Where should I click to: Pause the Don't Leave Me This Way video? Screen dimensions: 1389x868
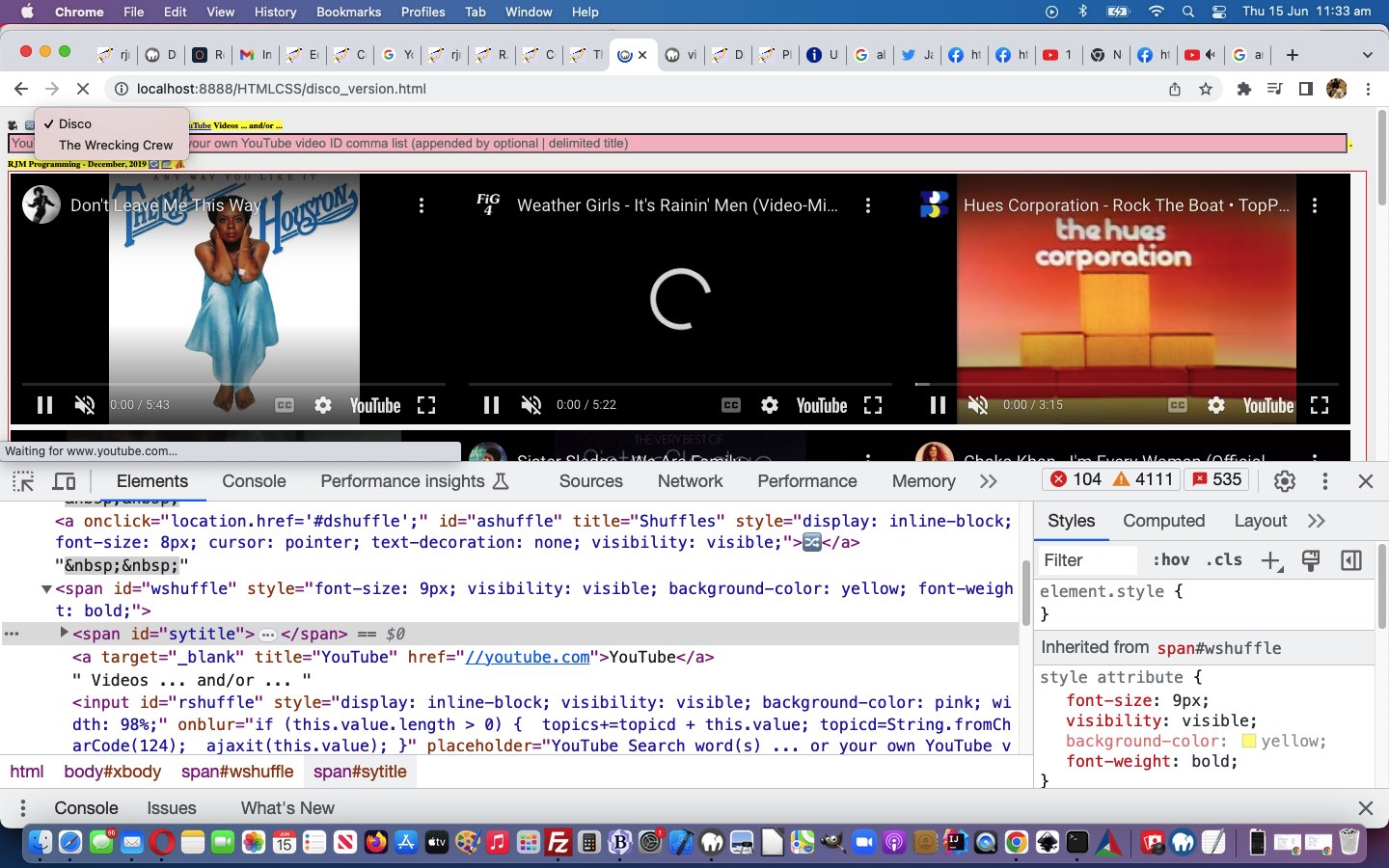[x=44, y=405]
